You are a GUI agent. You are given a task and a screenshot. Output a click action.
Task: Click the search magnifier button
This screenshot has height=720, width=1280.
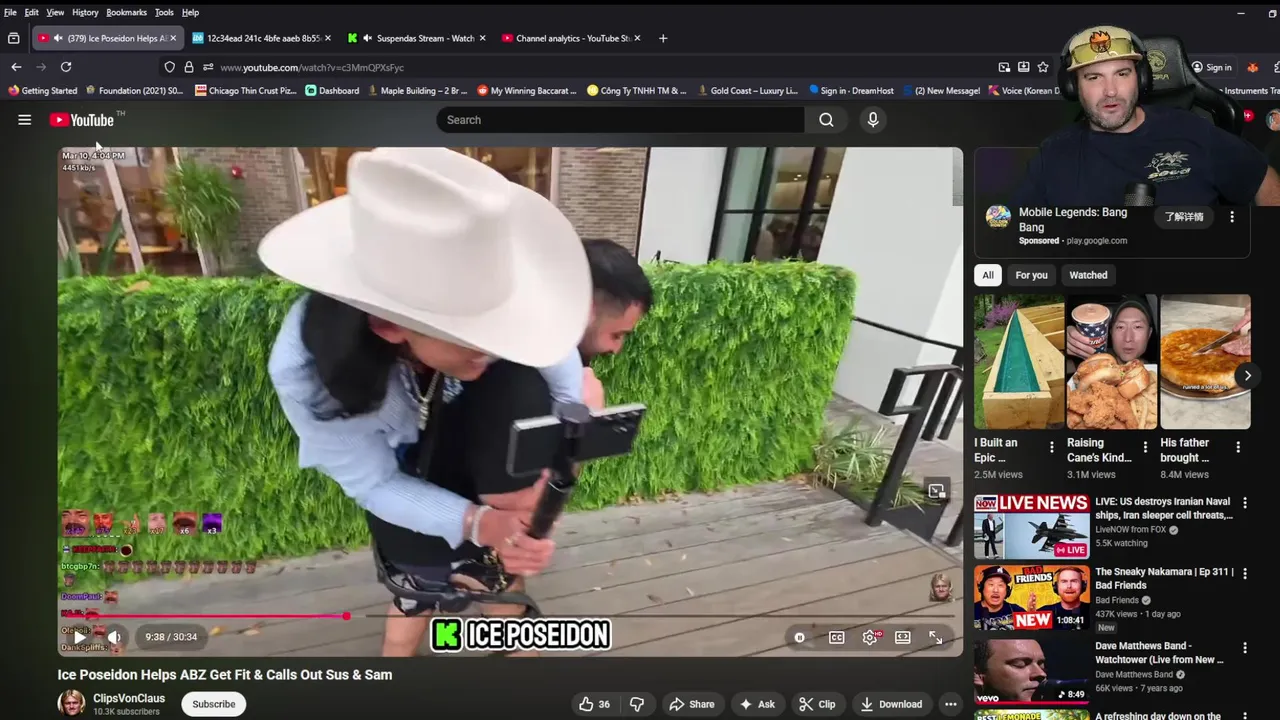point(826,120)
